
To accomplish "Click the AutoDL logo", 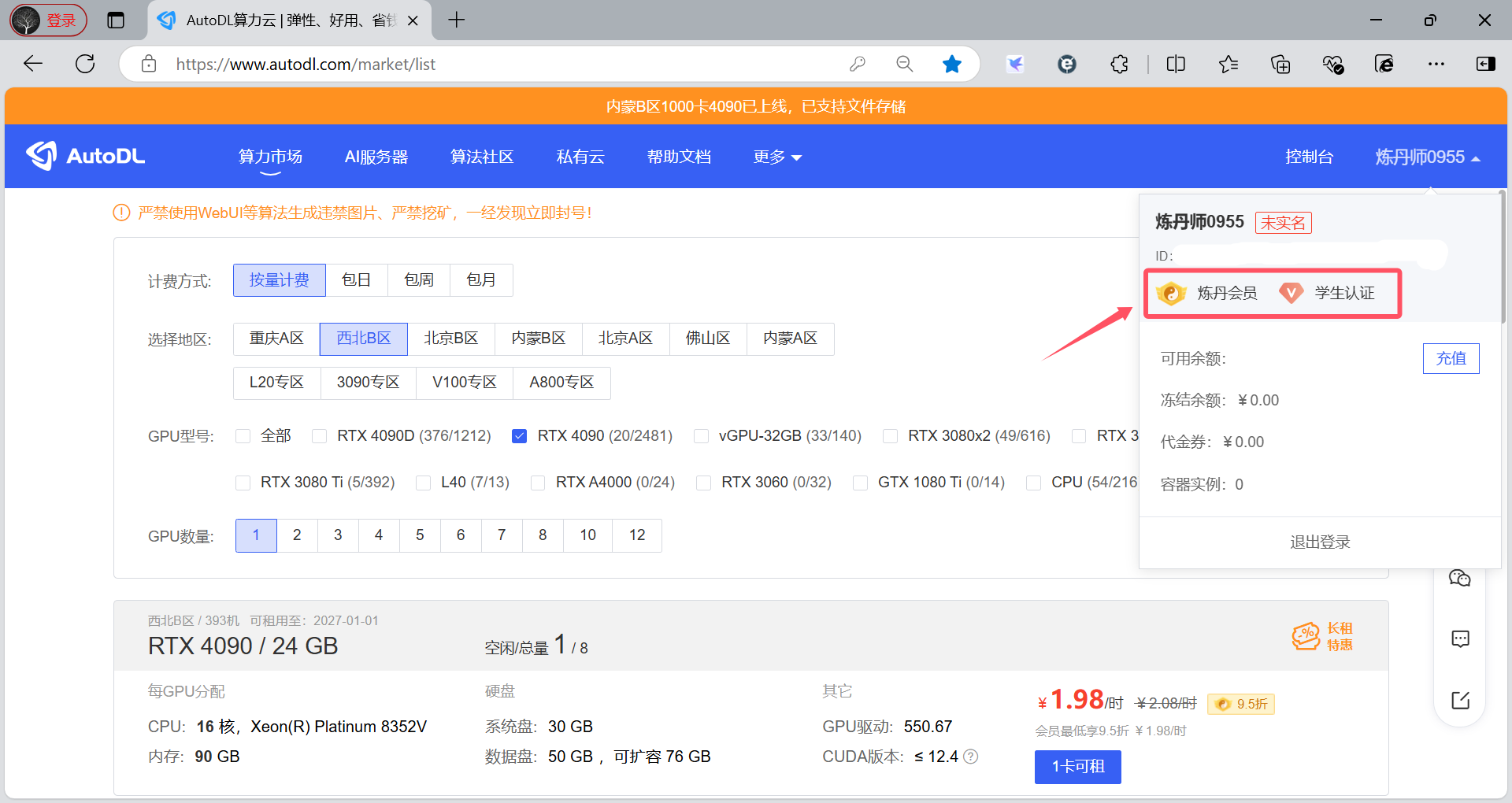I will tap(85, 156).
